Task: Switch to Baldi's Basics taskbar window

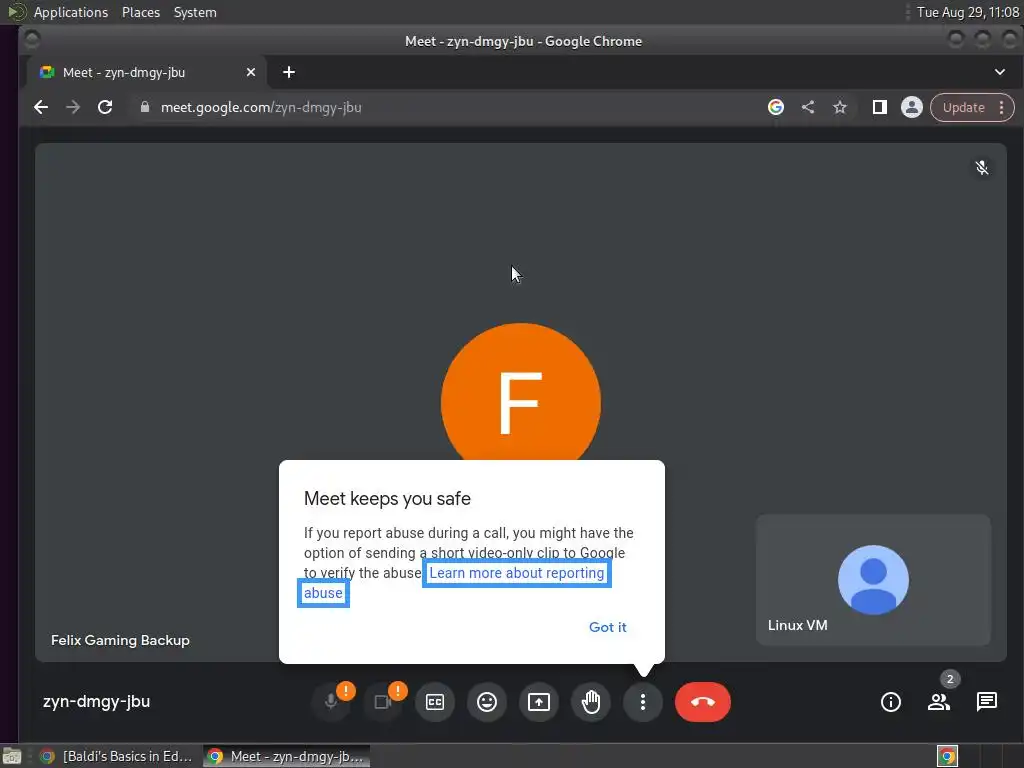Action: point(116,756)
